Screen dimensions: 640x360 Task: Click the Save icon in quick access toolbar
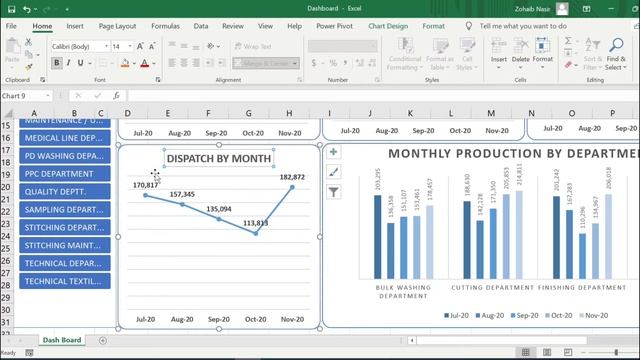point(11,9)
